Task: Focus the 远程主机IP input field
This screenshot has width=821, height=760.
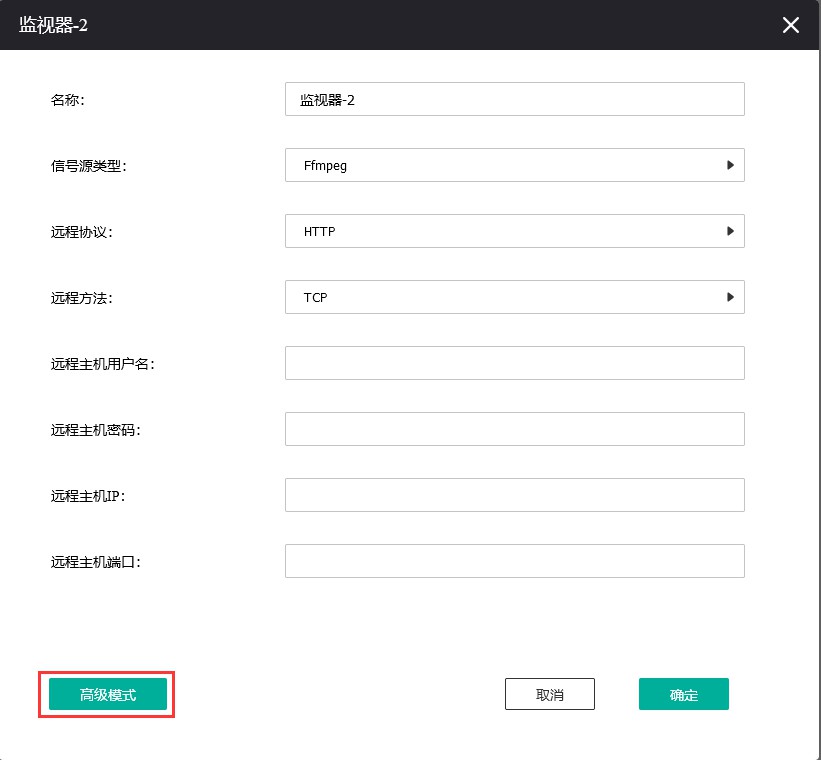Action: tap(514, 495)
